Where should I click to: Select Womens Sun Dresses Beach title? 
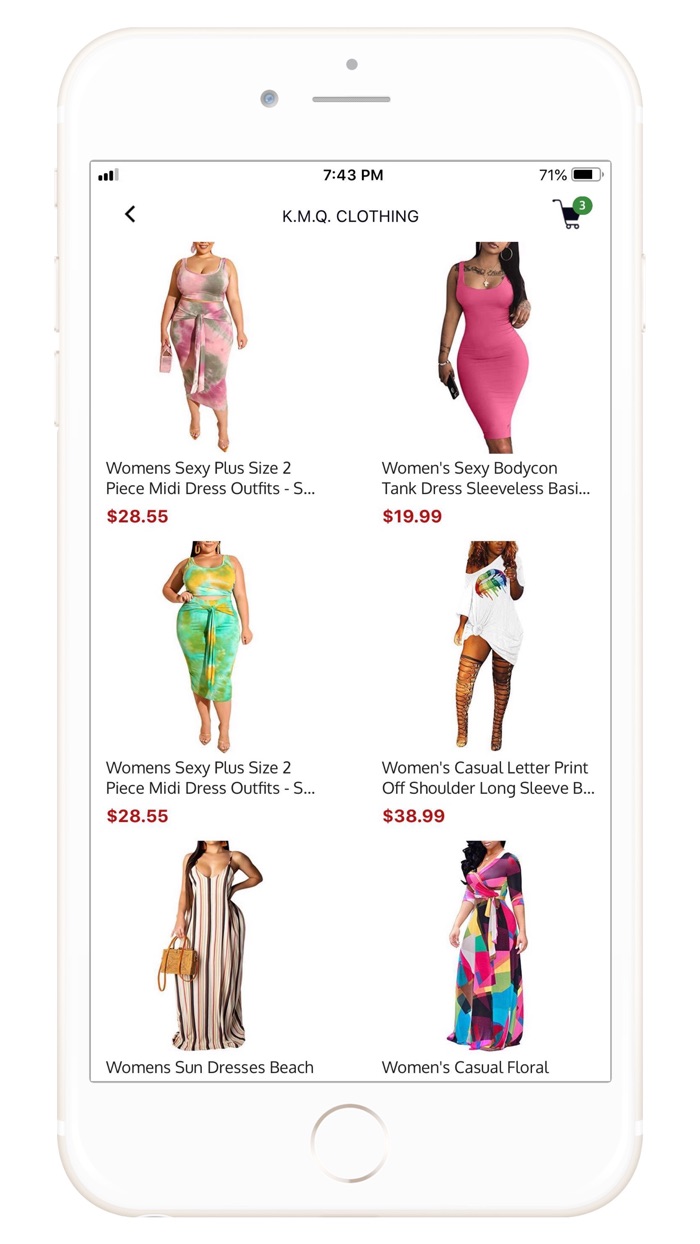coord(210,1067)
